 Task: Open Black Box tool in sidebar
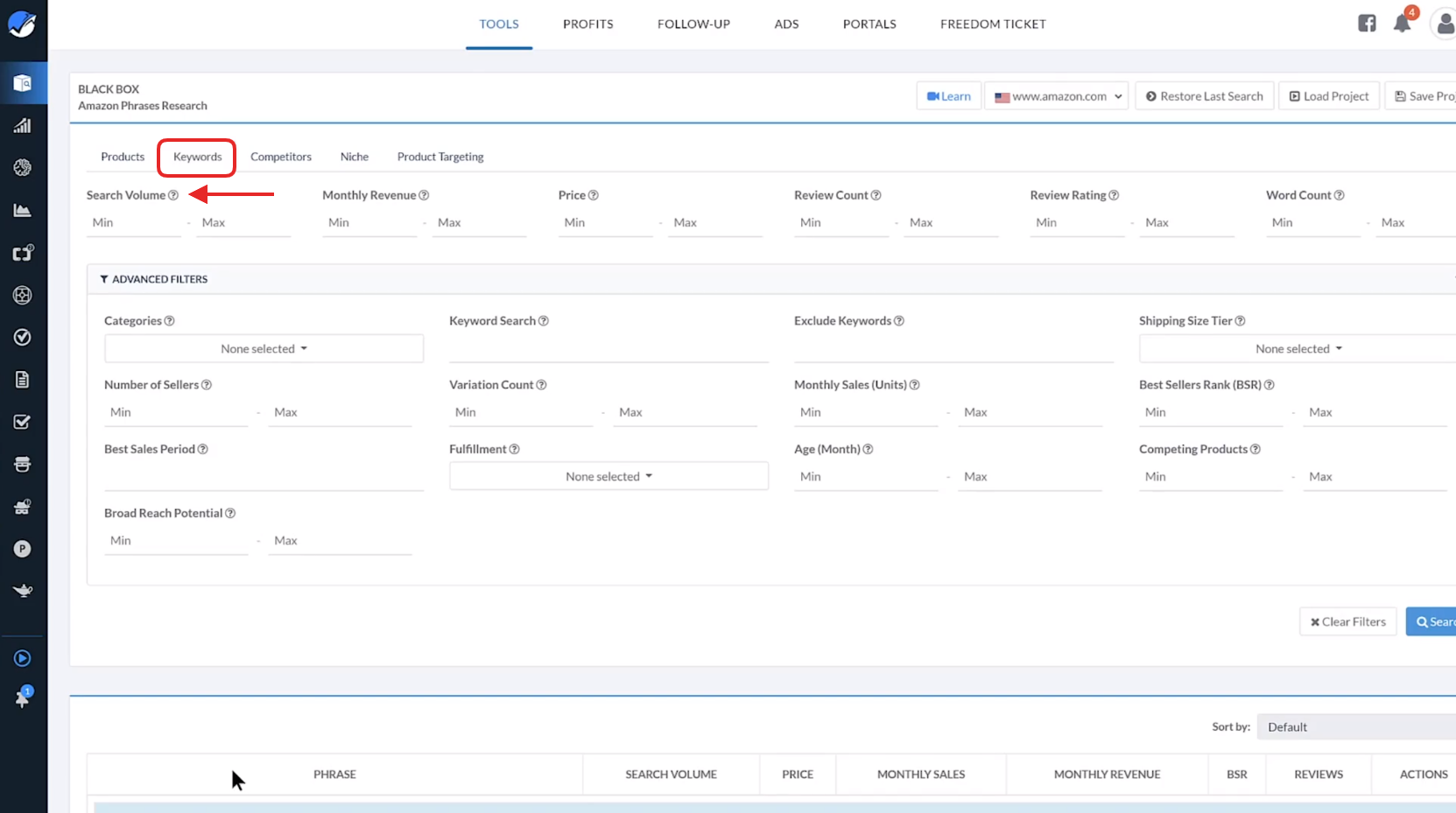23,83
